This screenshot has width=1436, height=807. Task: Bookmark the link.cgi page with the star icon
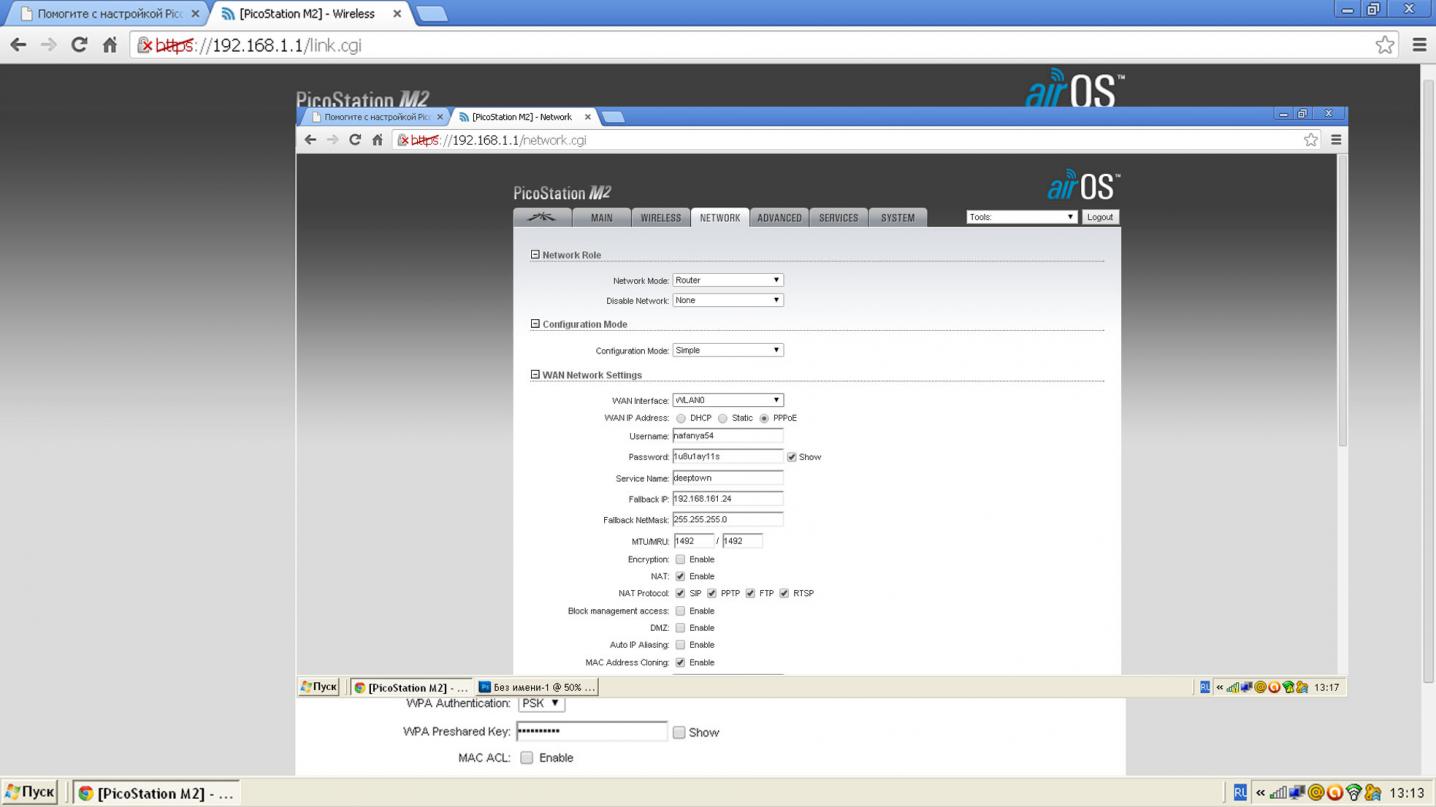pyautogui.click(x=1384, y=45)
